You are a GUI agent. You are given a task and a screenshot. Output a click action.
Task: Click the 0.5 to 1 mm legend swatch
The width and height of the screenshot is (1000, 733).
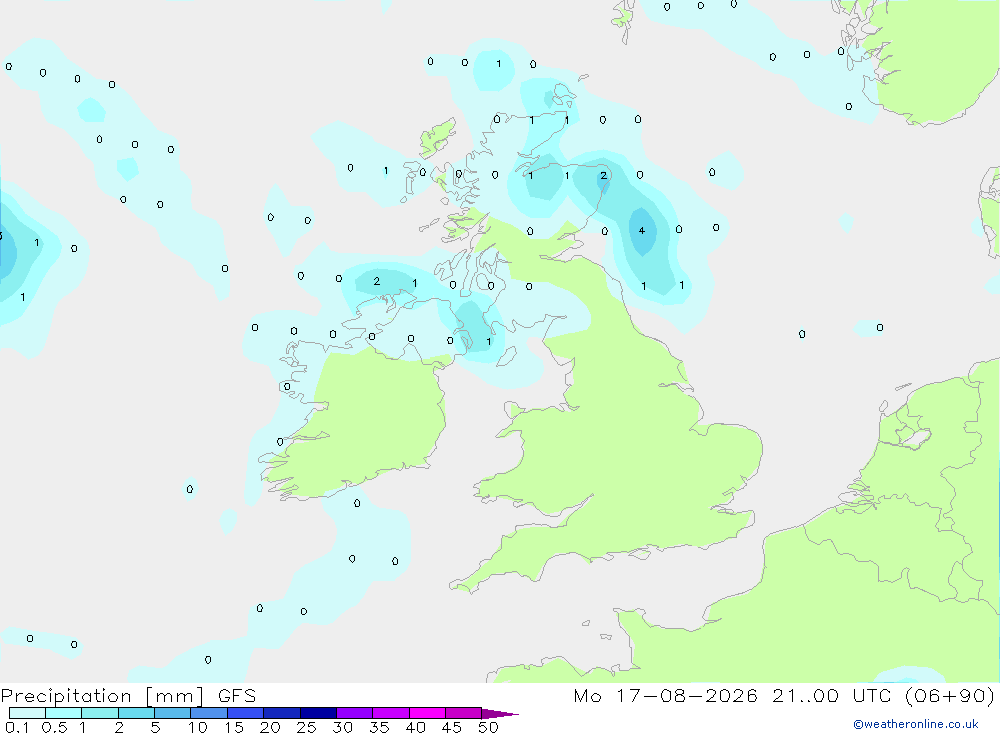click(64, 713)
